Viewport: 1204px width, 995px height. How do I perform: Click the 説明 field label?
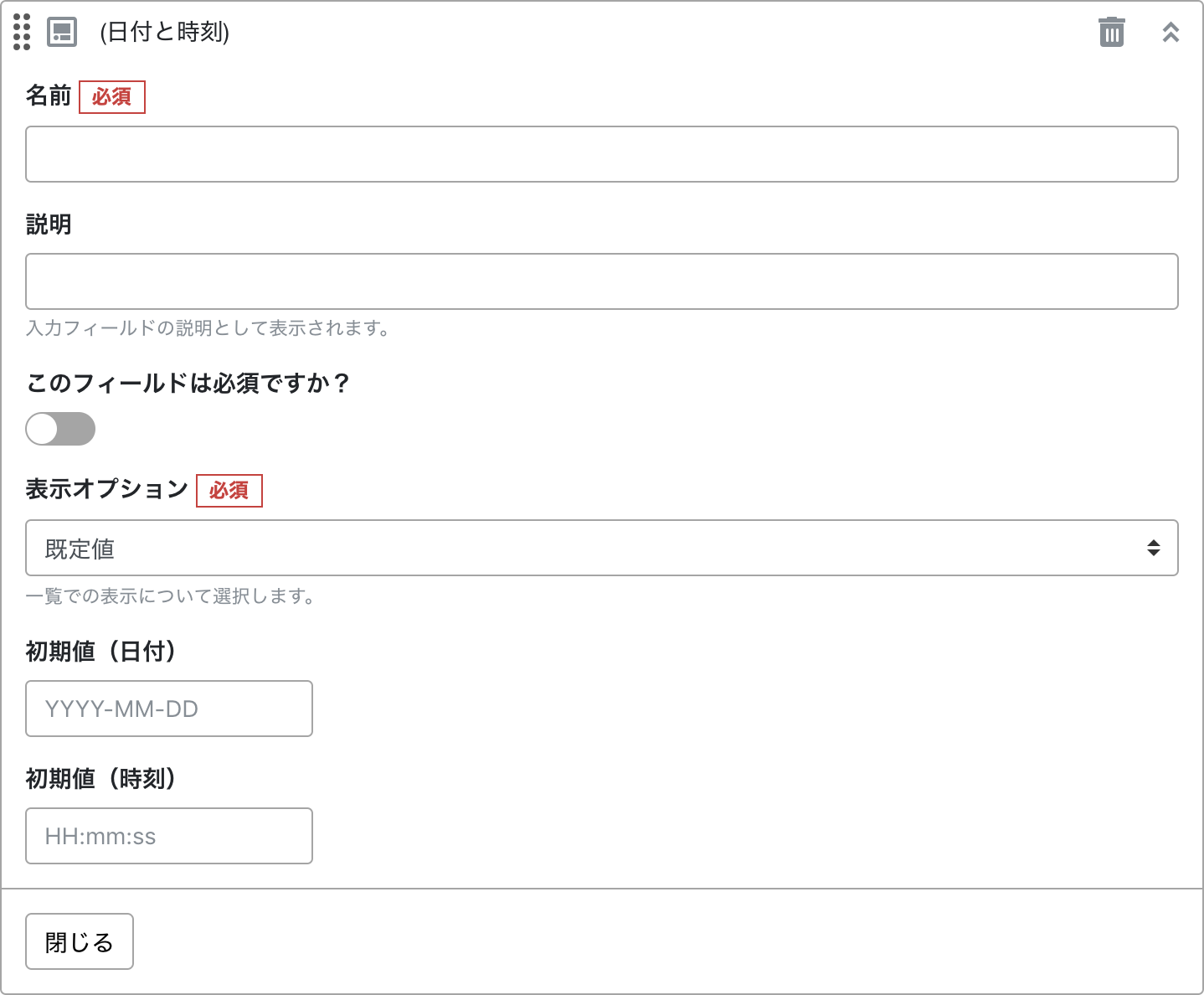pyautogui.click(x=49, y=224)
